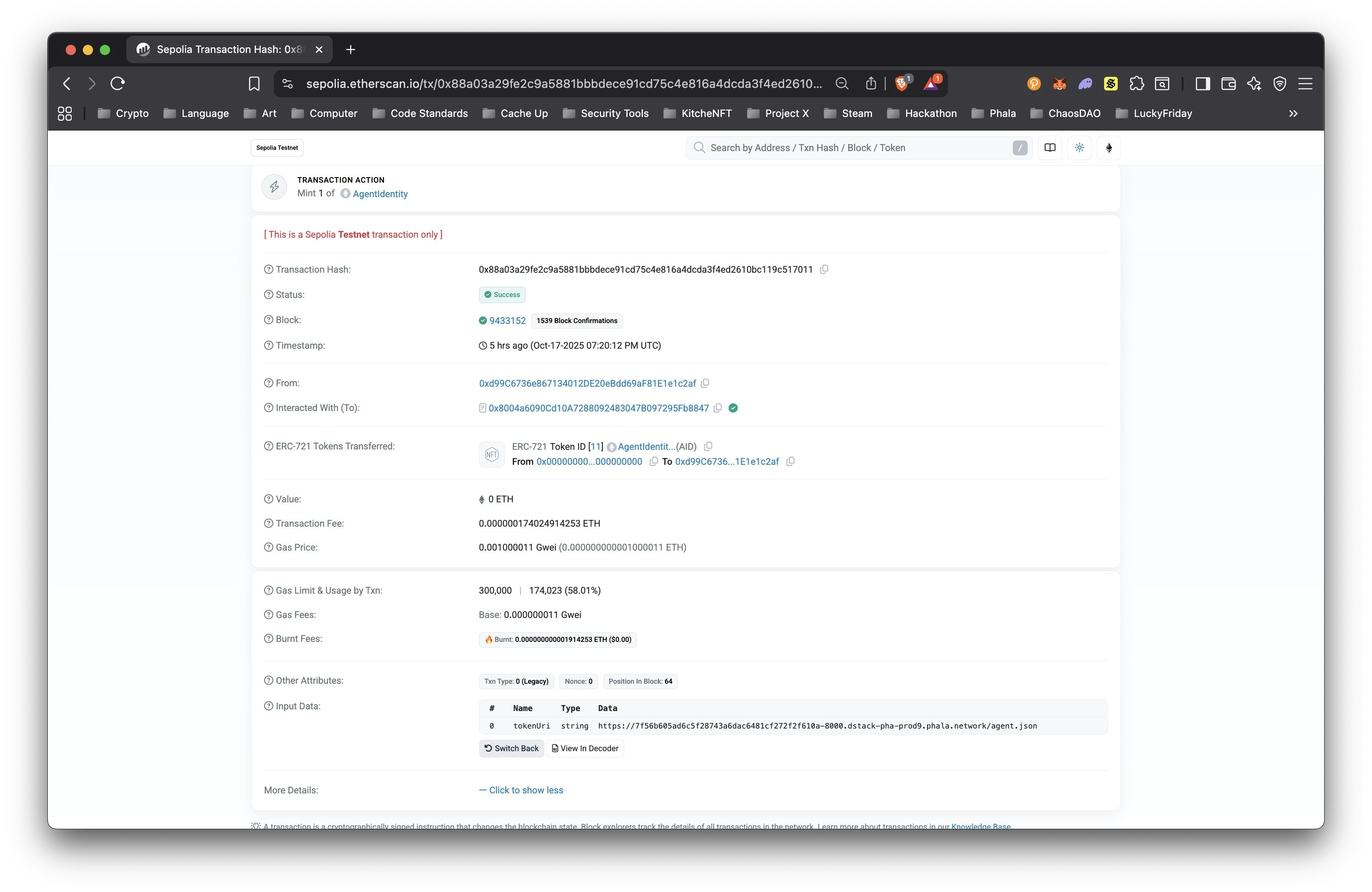Copy the transaction hash to clipboard
Screen dimensions: 1372x892
tap(824, 269)
